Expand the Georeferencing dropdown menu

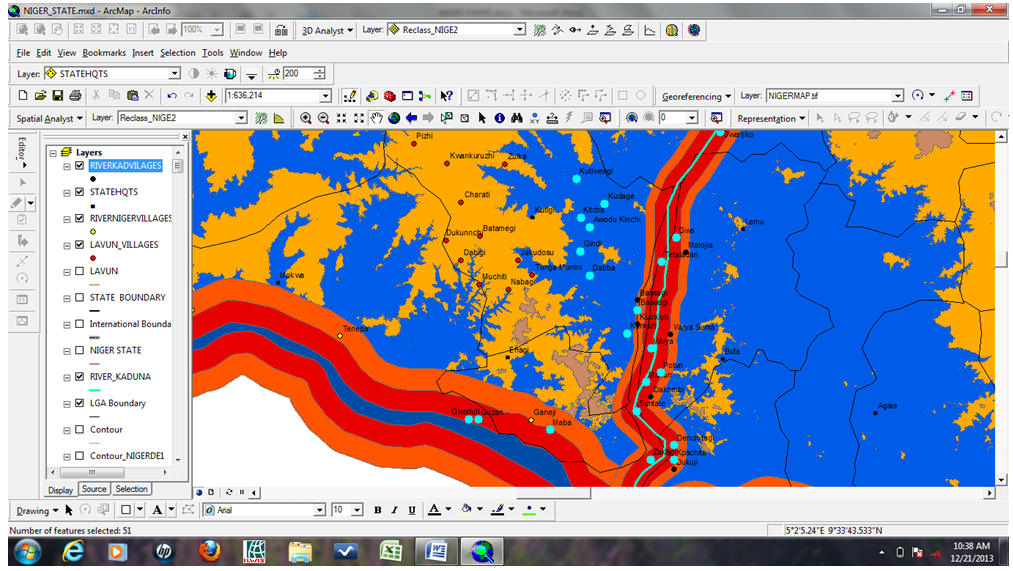(x=696, y=96)
